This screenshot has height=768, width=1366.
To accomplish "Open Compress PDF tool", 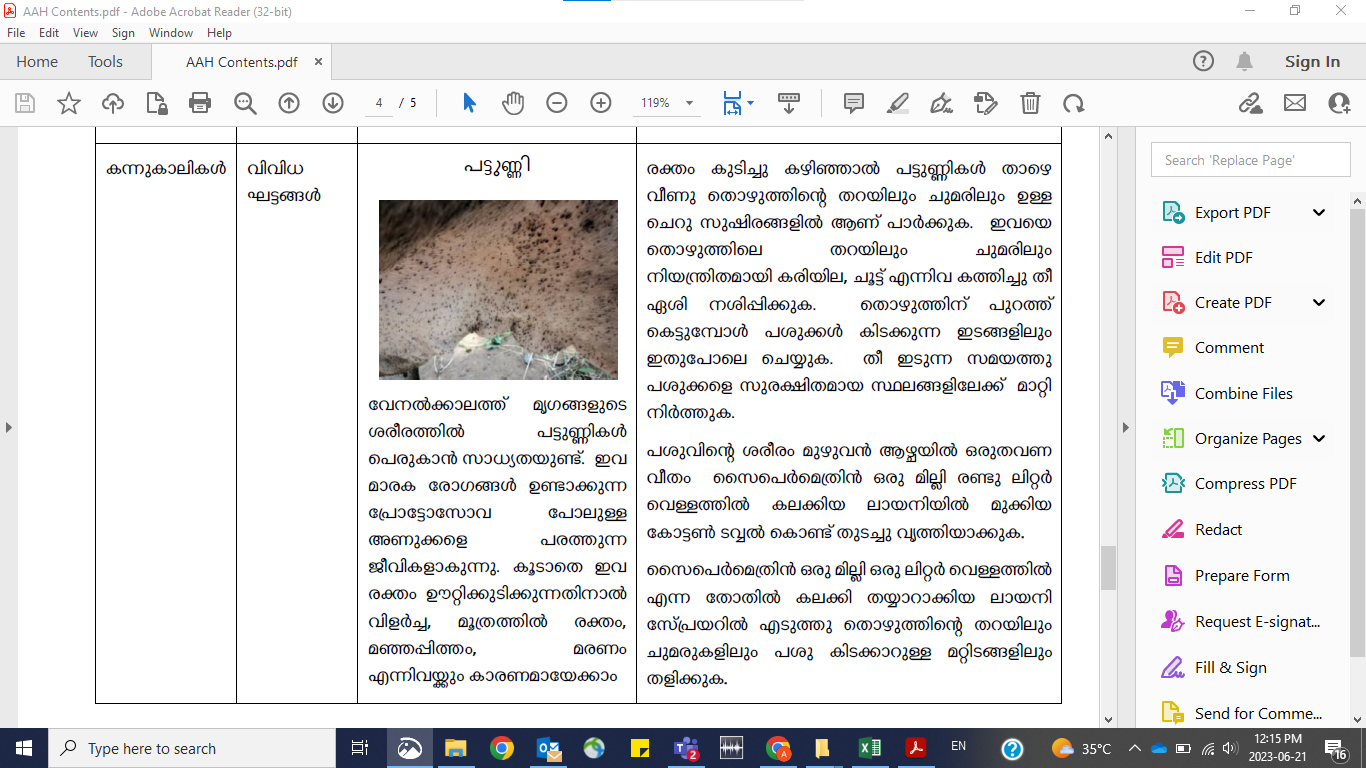I will tap(1244, 484).
